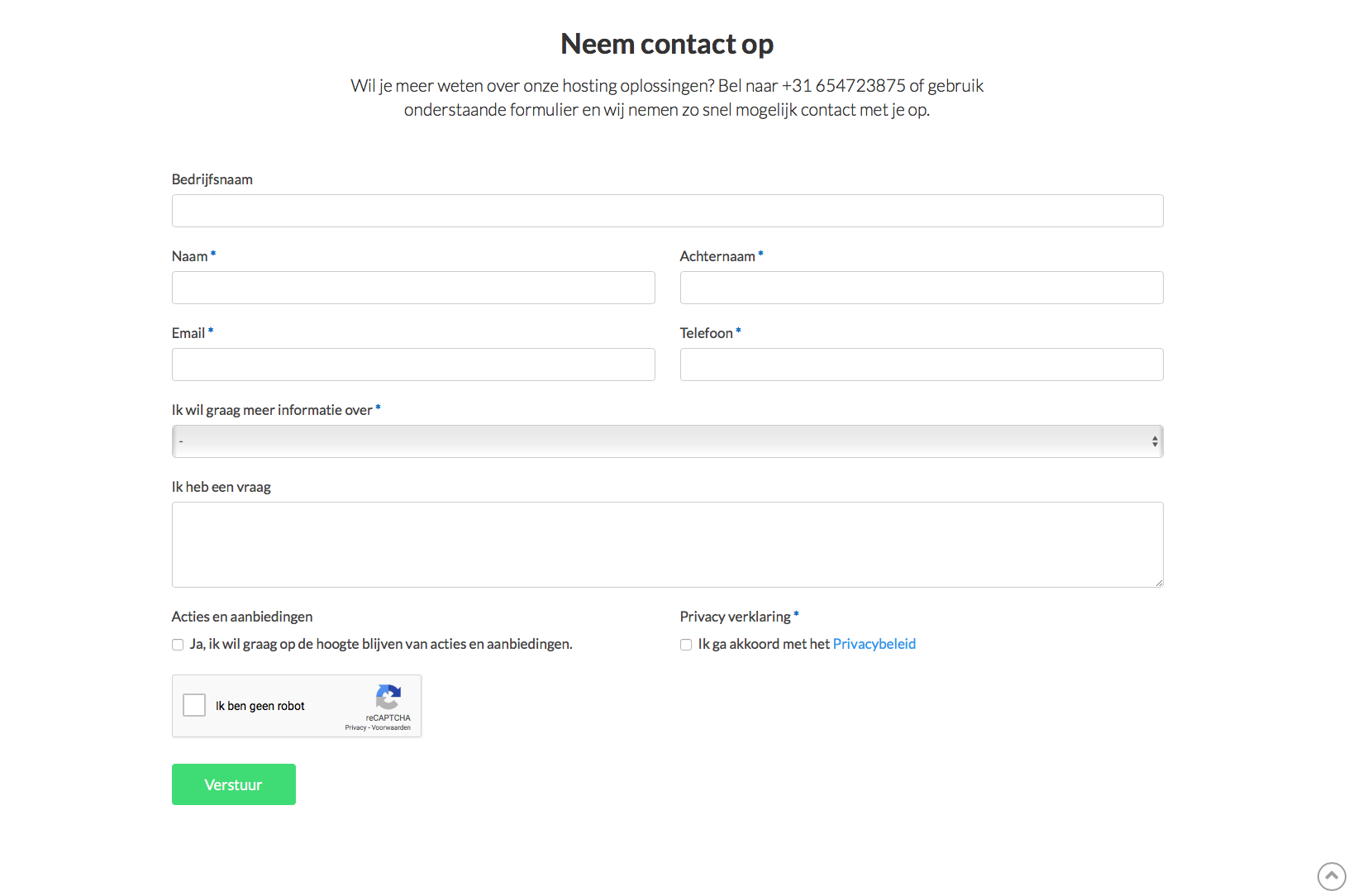Image resolution: width=1353 pixels, height=896 pixels.
Task: Focus the Bedrijfsnaam text field
Action: (x=667, y=211)
